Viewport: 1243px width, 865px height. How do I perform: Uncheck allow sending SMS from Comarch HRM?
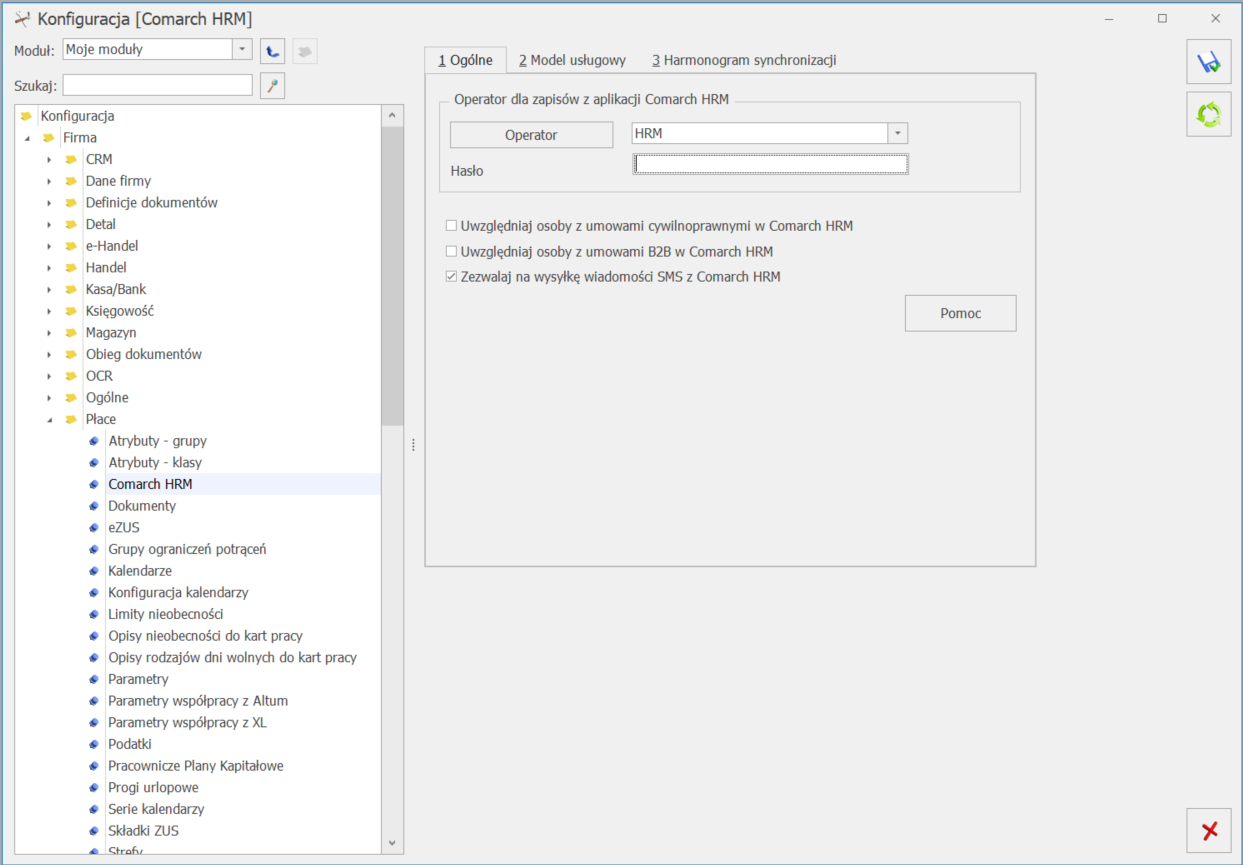pyautogui.click(x=452, y=277)
